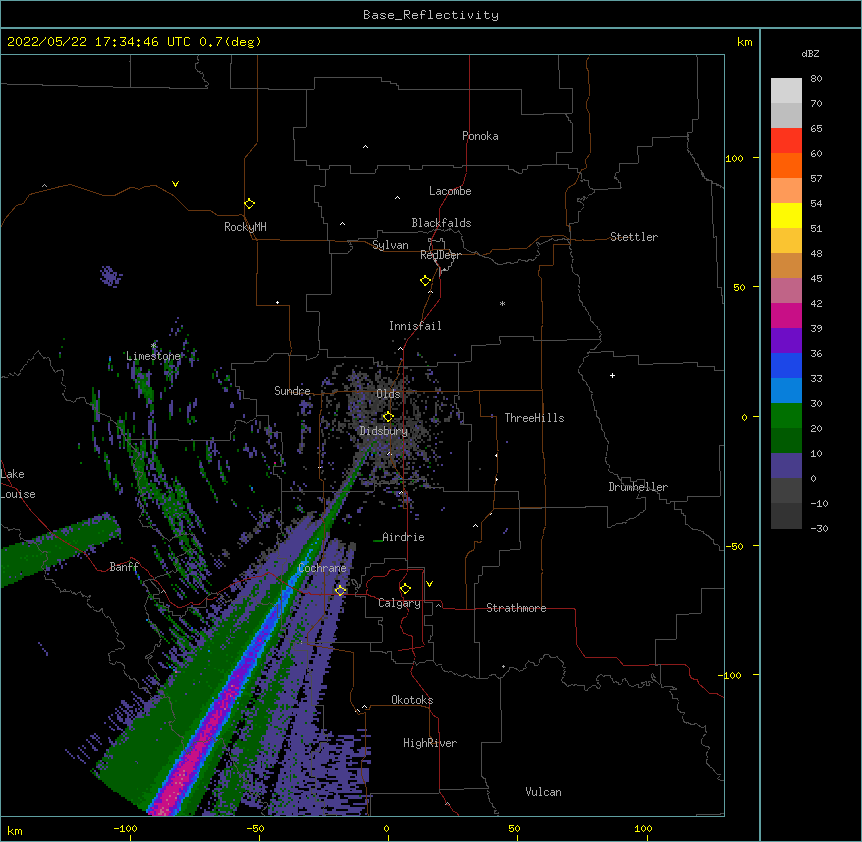Click the yellow radar site marker near Olds
862x842 pixels.
click(x=388, y=417)
